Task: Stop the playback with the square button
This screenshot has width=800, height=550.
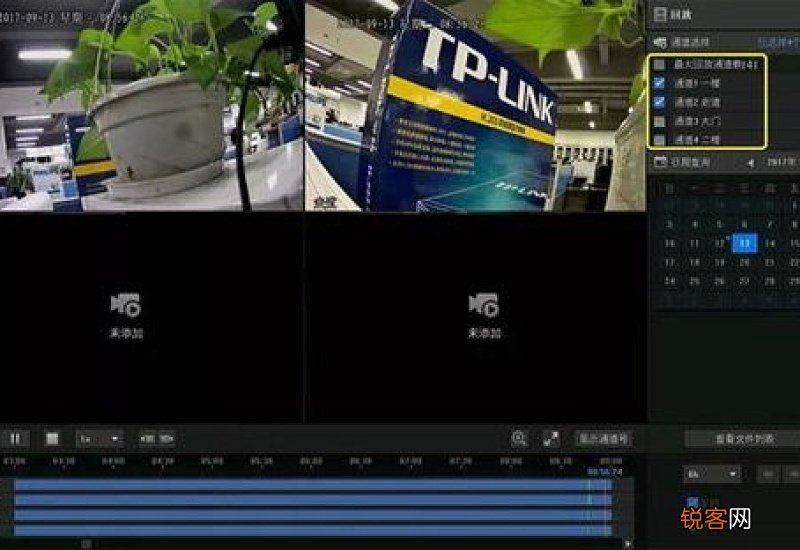Action: (52, 439)
